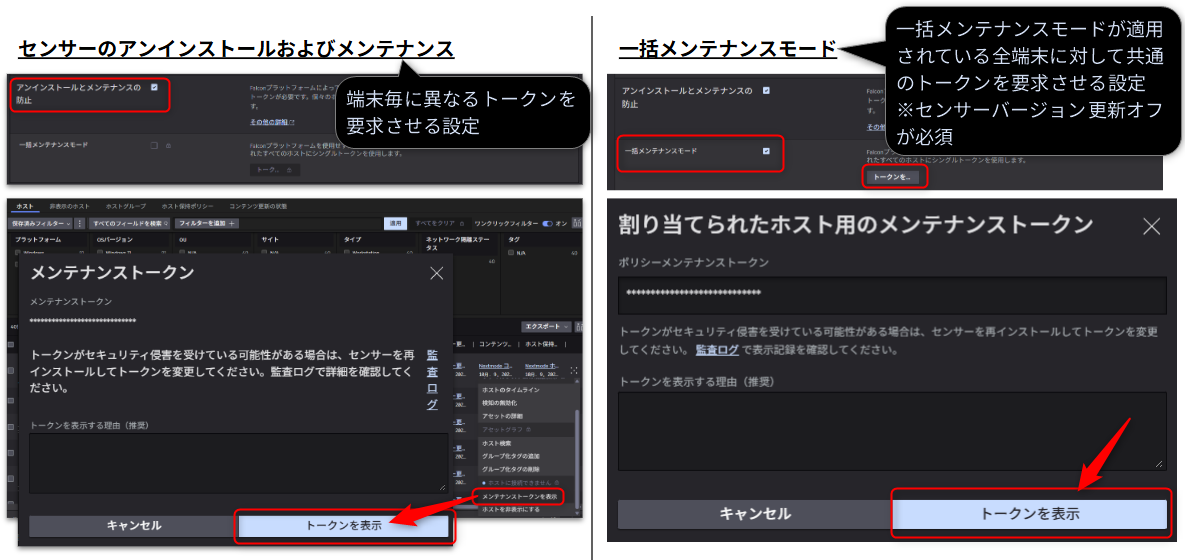The width and height of the screenshot is (1185, 560).
Task: Switch to the ホストグループ tab
Action: point(126,206)
